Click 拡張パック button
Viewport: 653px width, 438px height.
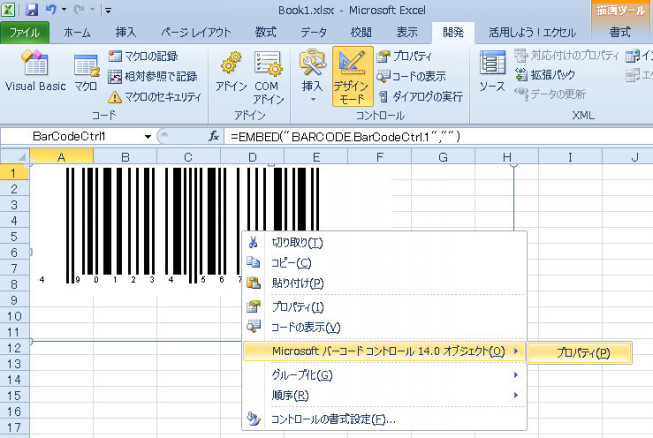coord(545,75)
